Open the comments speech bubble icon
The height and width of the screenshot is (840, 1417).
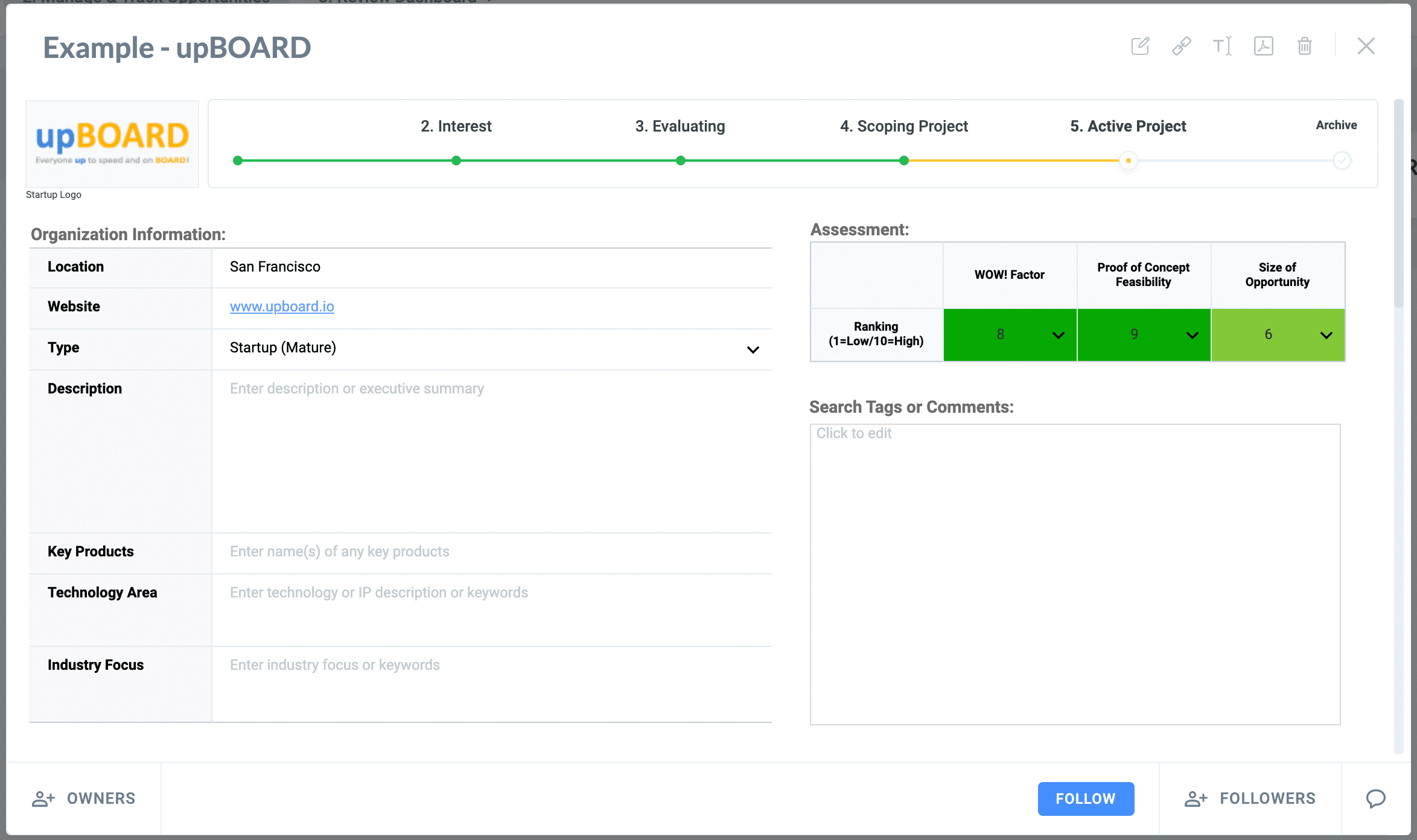tap(1375, 798)
